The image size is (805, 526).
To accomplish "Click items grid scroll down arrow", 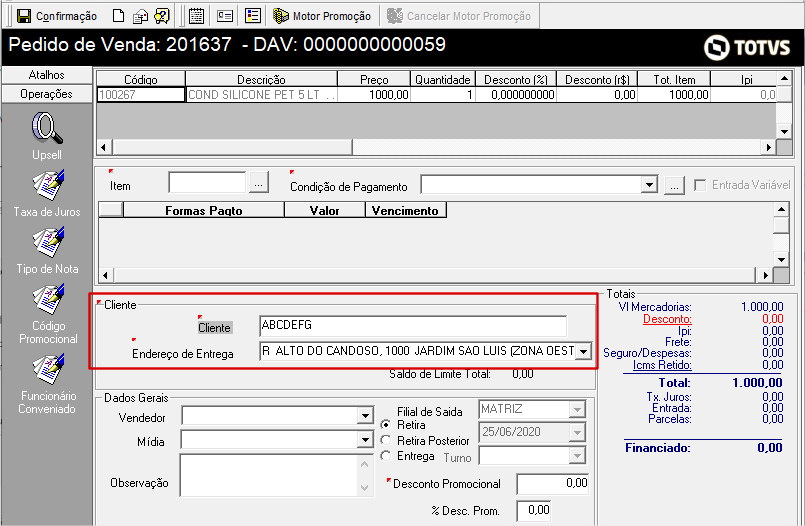I will coord(784,131).
